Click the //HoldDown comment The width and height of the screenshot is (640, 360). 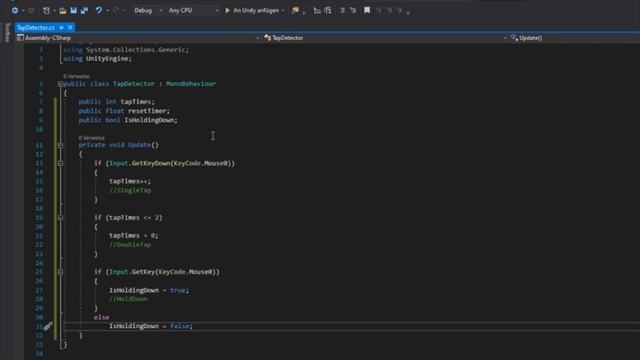128,299
